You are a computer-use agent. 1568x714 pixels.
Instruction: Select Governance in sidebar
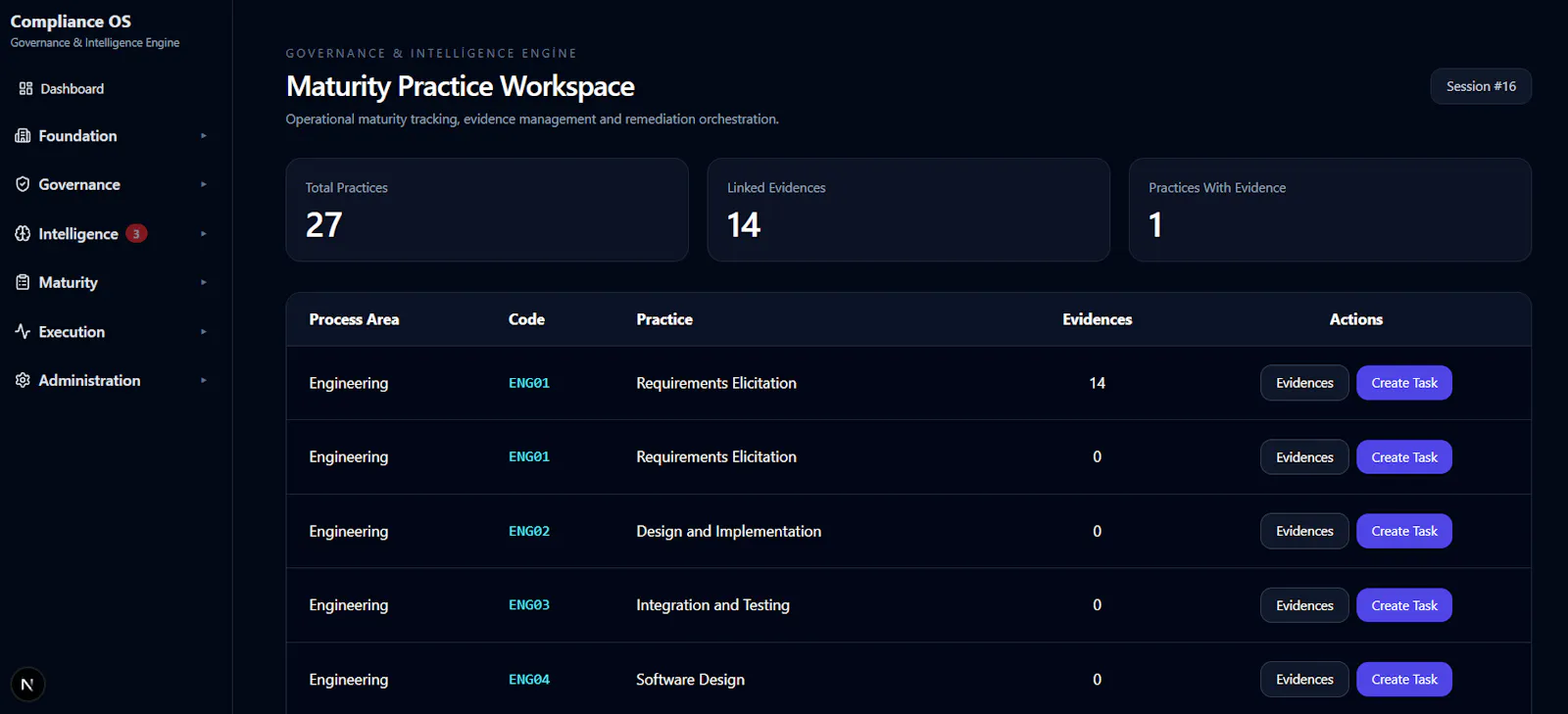tap(79, 184)
